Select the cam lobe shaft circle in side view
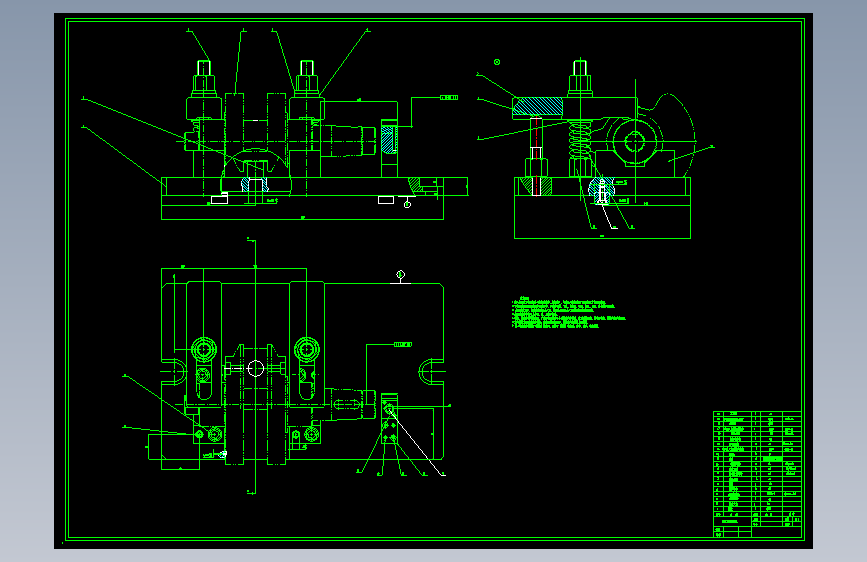The image size is (867, 562). coord(634,142)
